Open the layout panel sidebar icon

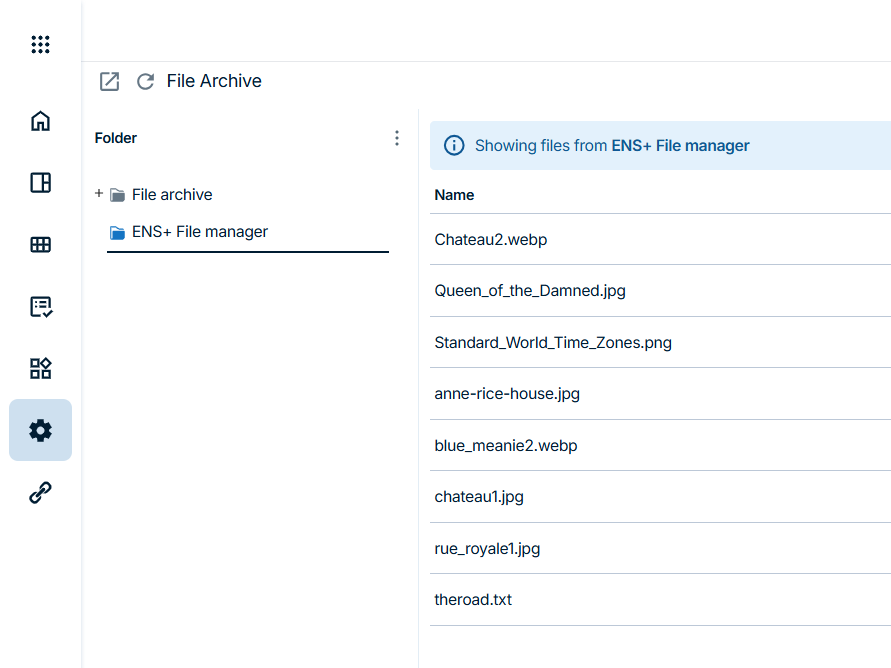point(40,183)
